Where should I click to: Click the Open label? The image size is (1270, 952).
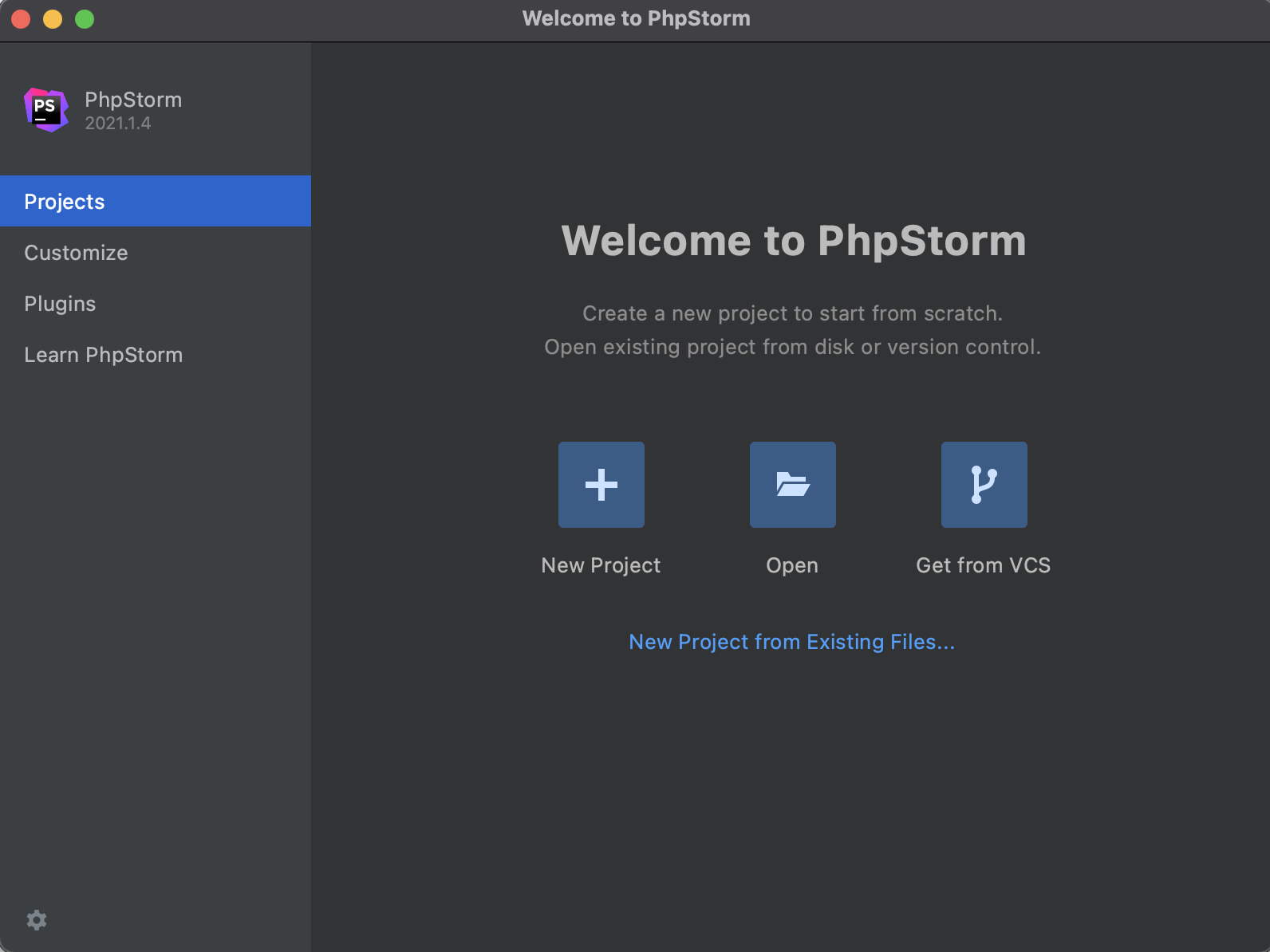click(792, 565)
